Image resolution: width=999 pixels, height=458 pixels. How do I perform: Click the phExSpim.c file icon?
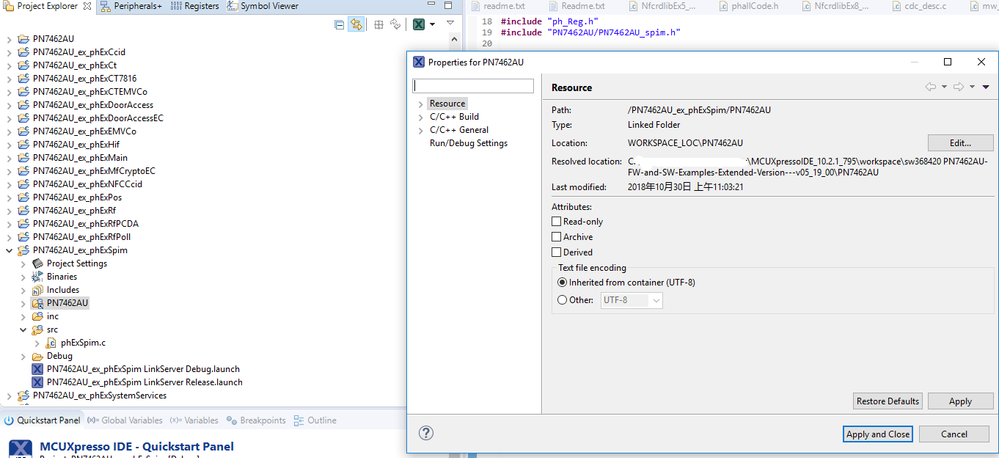52,343
